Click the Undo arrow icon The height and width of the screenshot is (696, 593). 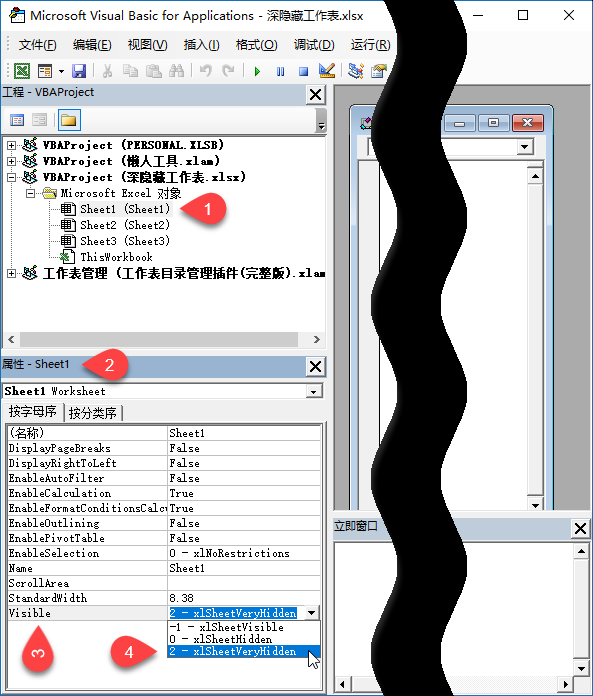click(206, 71)
